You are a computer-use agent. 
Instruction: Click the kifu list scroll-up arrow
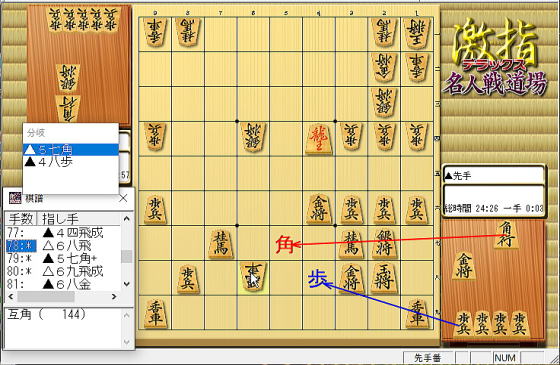(127, 218)
